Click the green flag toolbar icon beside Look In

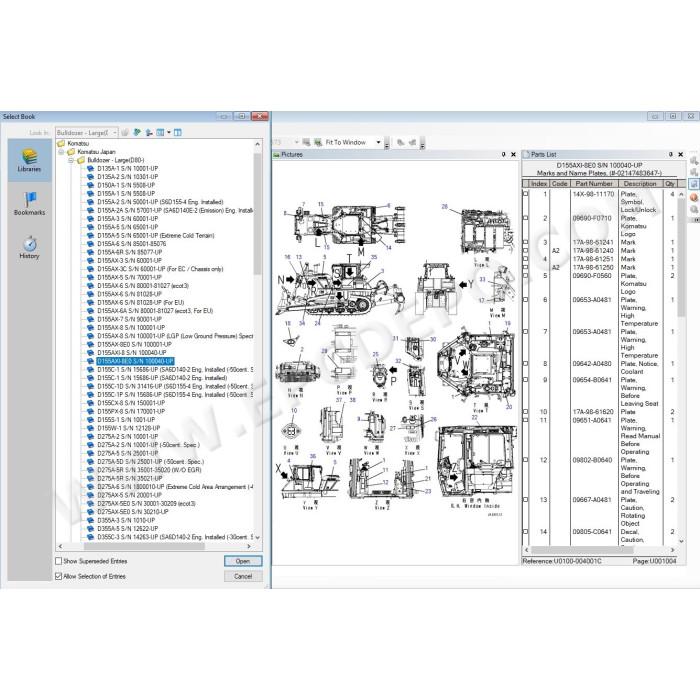pyautogui.click(x=137, y=132)
